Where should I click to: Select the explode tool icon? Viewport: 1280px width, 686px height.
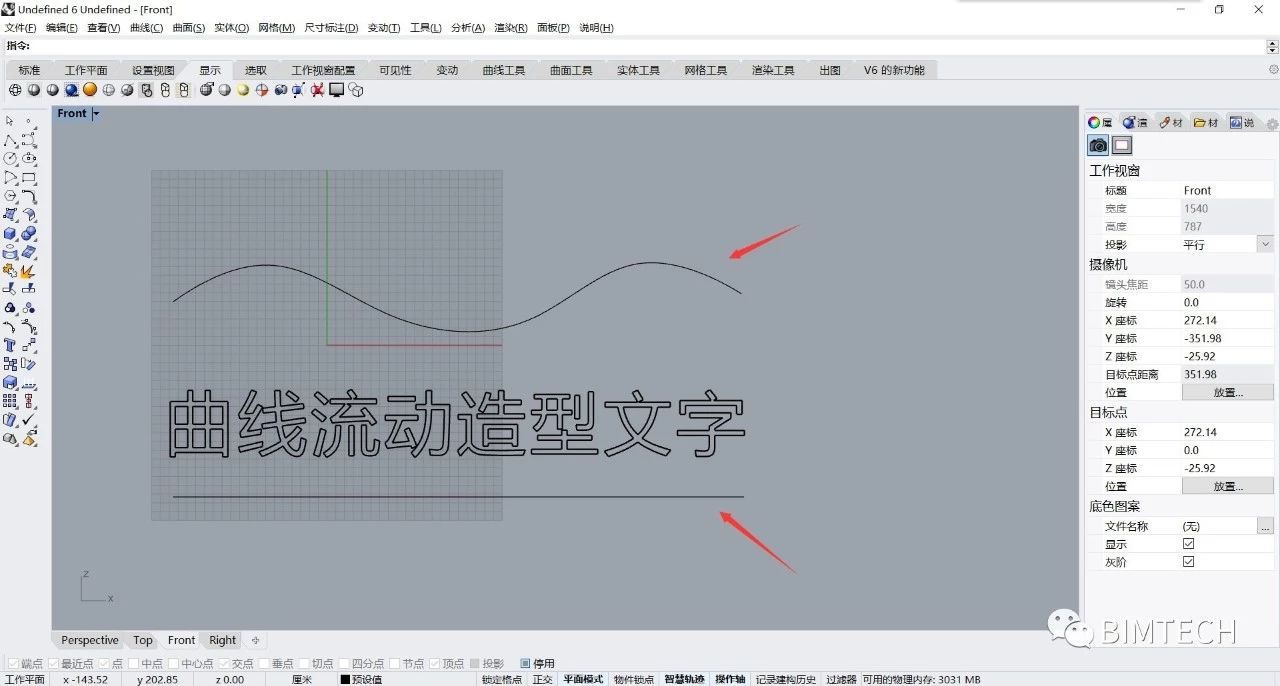pos(29,270)
